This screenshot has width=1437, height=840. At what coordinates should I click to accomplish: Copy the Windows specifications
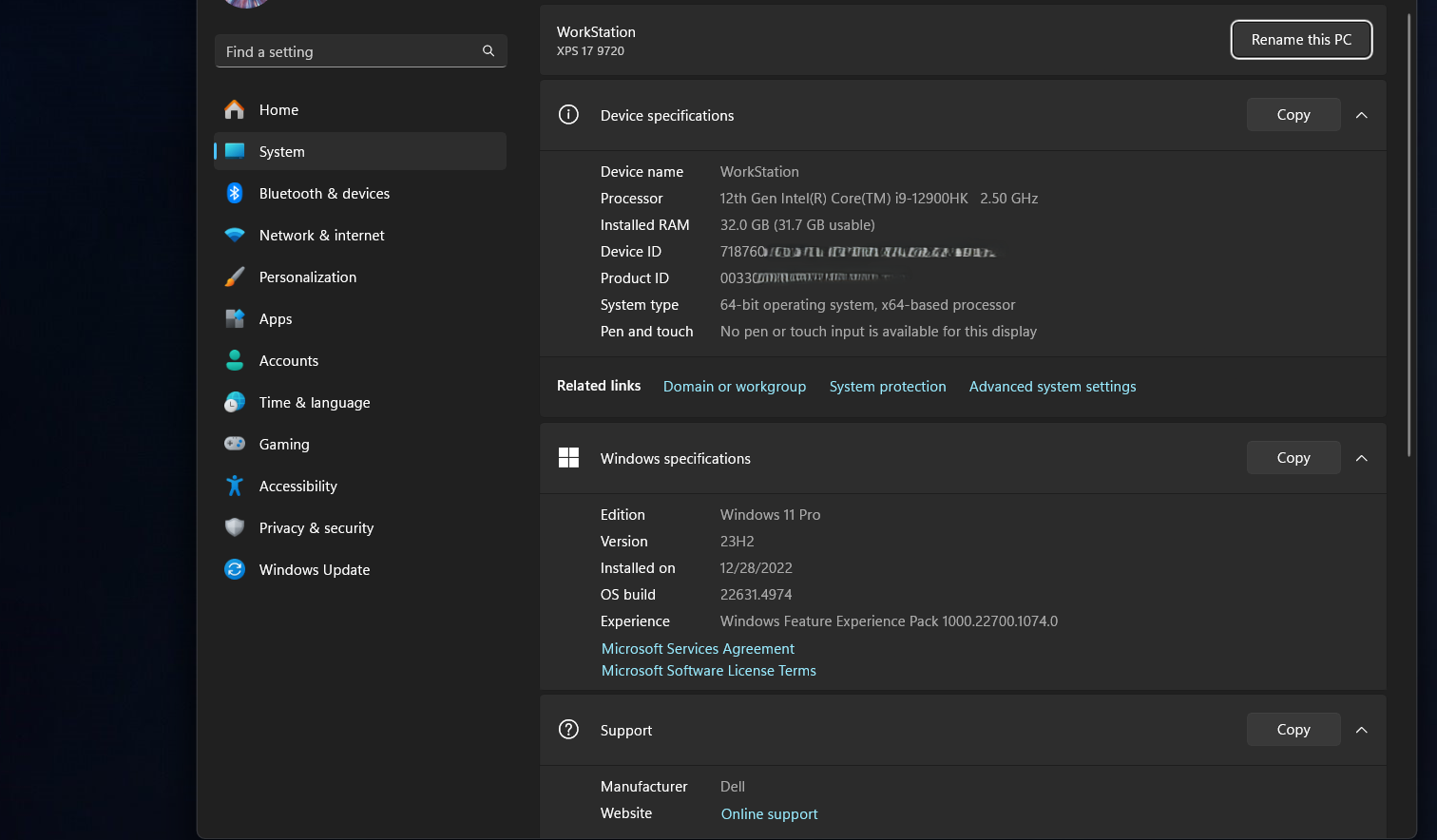click(1293, 458)
